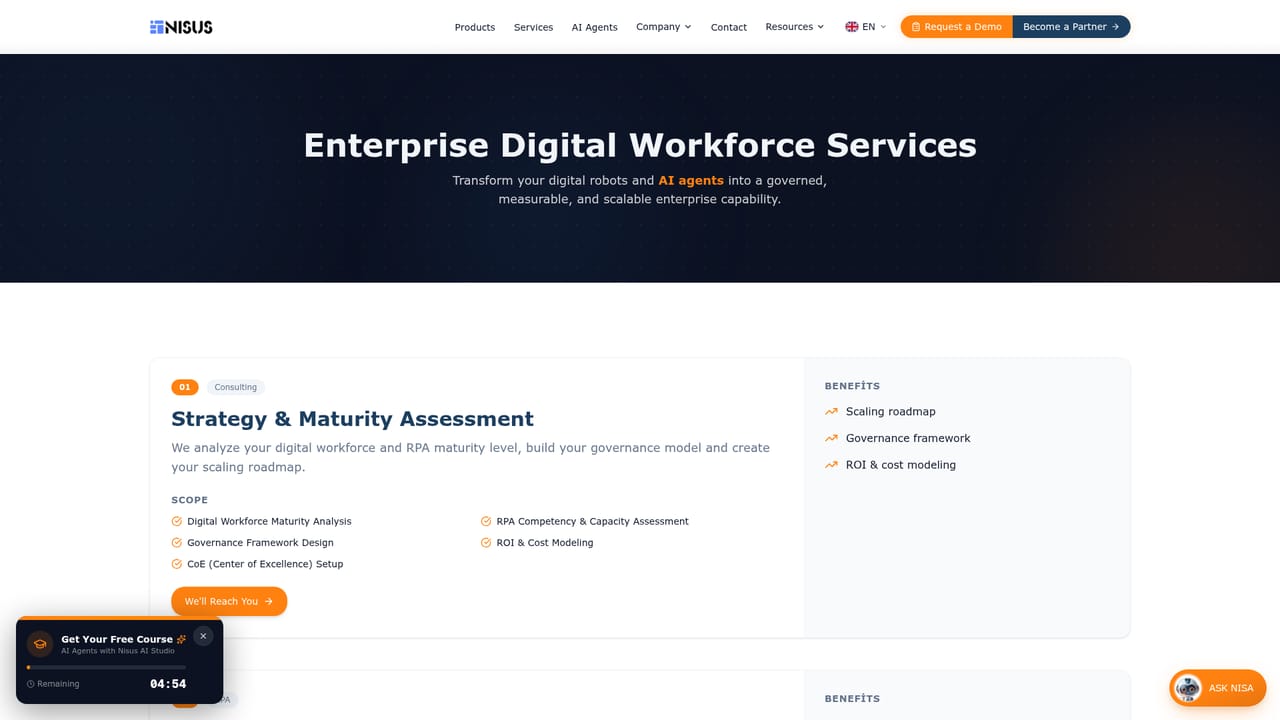Go to the AI Agents page
This screenshot has width=1280, height=720.
coord(595,27)
